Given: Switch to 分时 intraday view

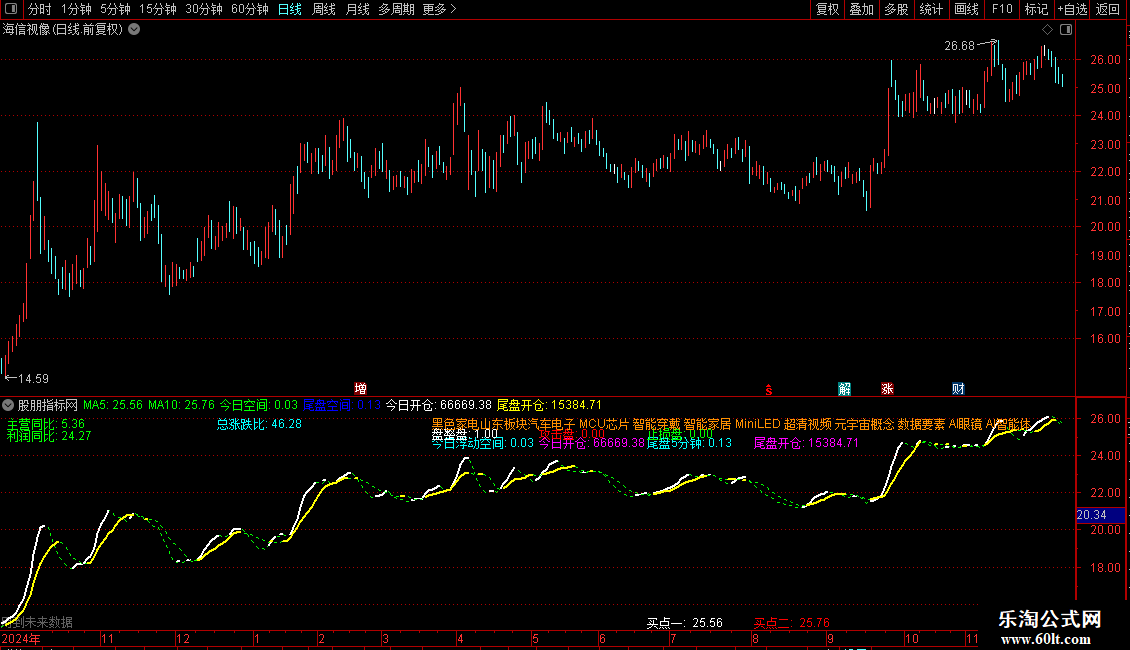Looking at the screenshot, I should click(x=40, y=9).
